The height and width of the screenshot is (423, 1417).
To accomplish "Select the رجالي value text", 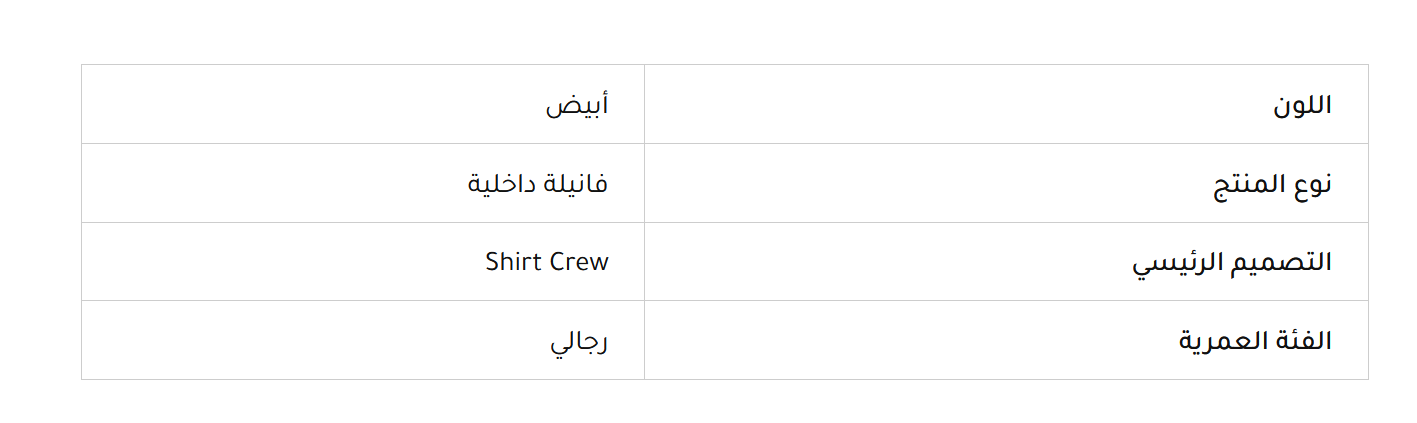I will [x=579, y=341].
